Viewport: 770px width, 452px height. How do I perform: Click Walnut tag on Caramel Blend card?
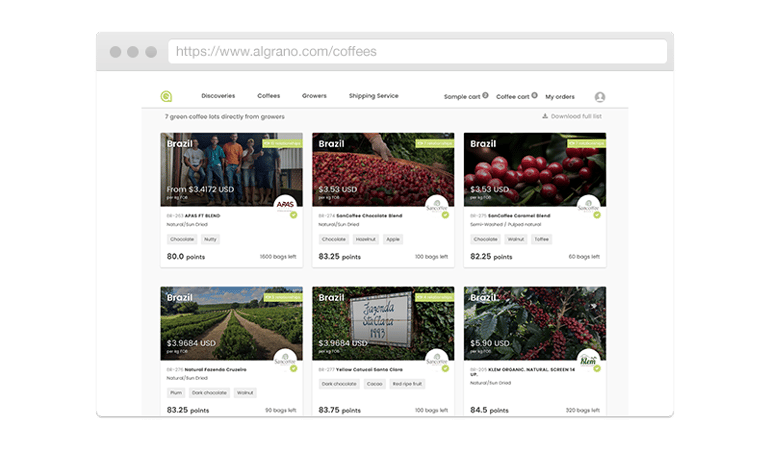coord(516,239)
